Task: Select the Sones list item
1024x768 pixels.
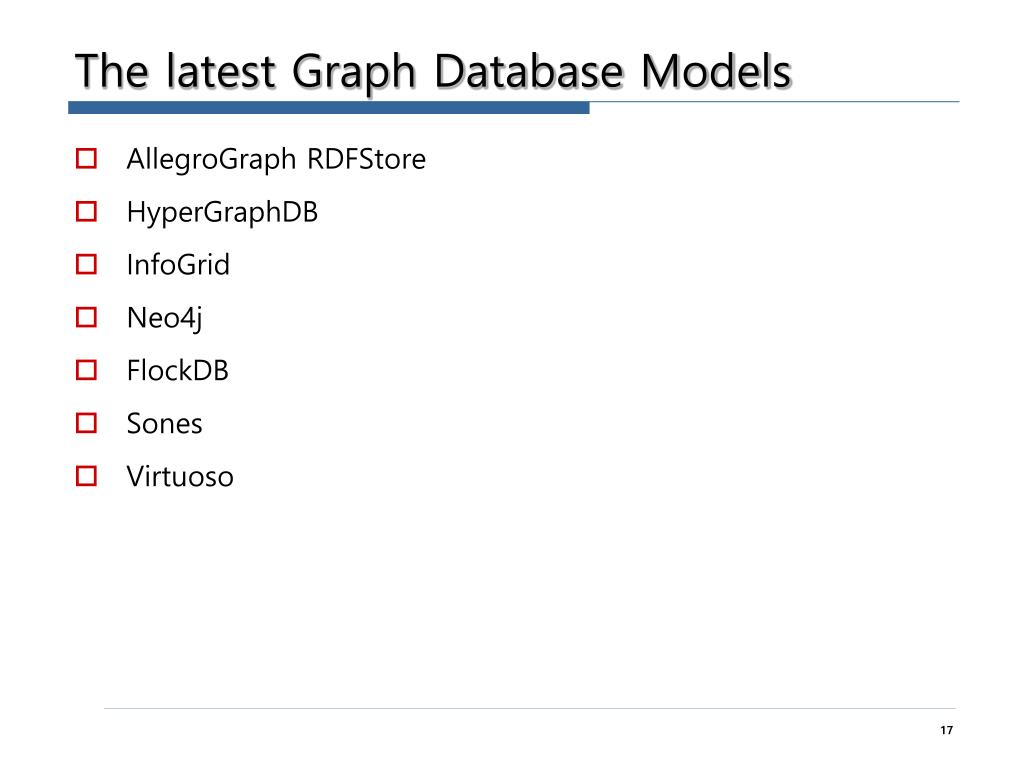Action: (165, 424)
